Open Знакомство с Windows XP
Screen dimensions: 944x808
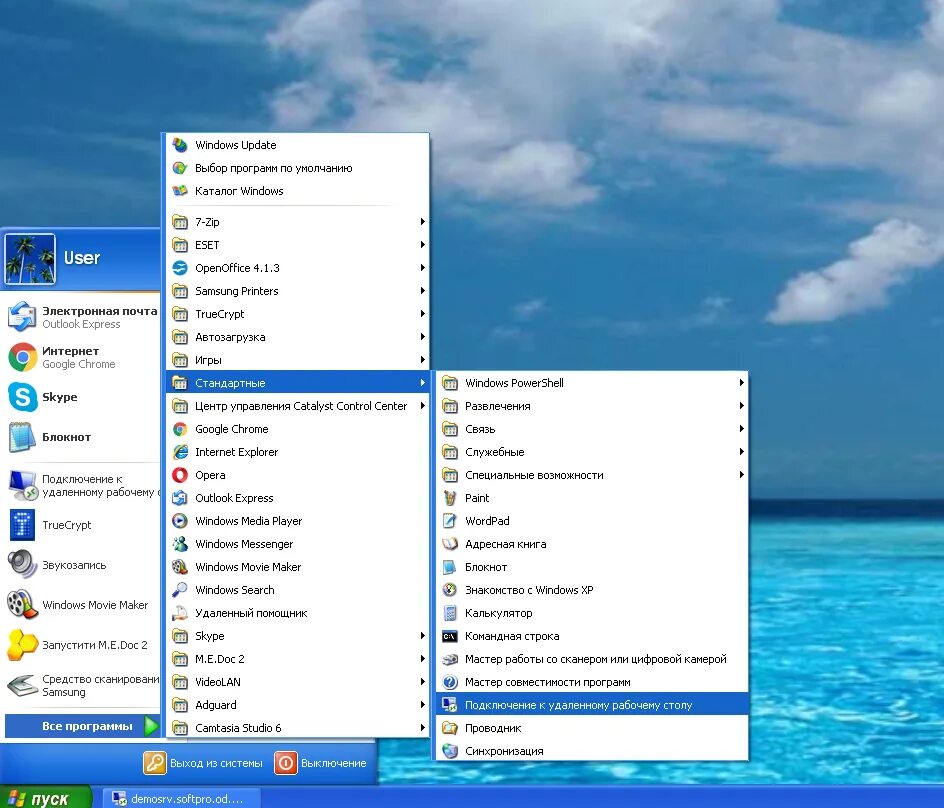point(592,589)
